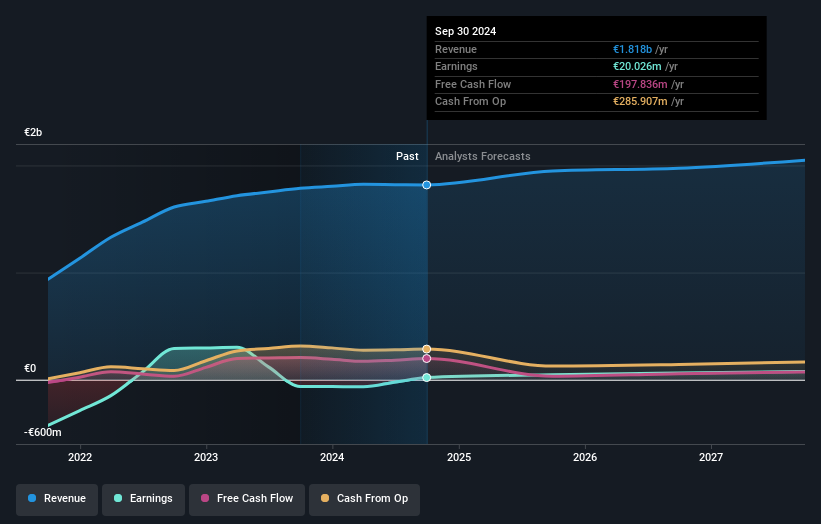The image size is (821, 524).
Task: Select the 2026 x-axis label
Action: 585,458
